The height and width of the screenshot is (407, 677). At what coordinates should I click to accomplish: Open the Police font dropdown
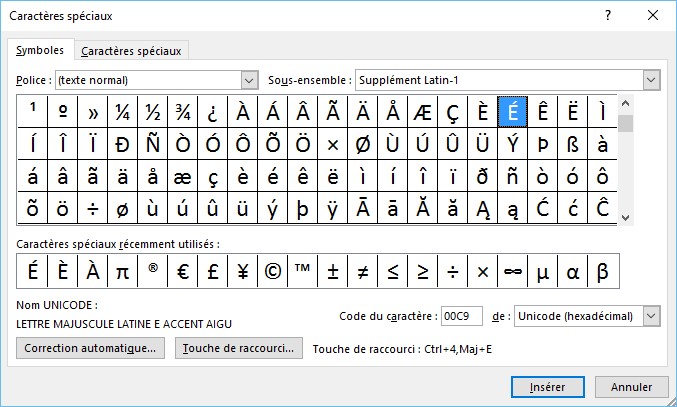click(x=249, y=80)
